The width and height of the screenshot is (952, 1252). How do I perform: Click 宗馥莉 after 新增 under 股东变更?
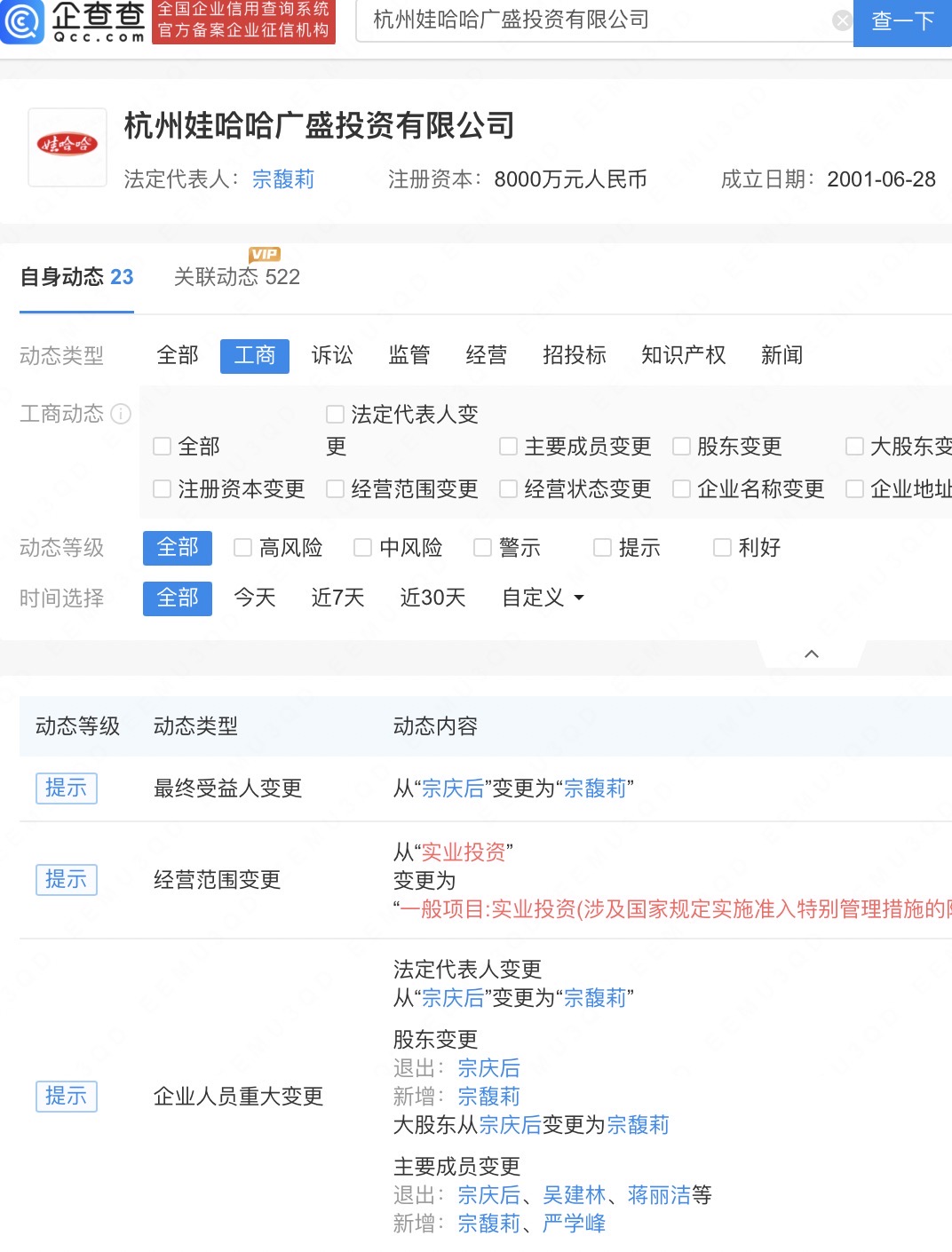pyautogui.click(x=488, y=1097)
